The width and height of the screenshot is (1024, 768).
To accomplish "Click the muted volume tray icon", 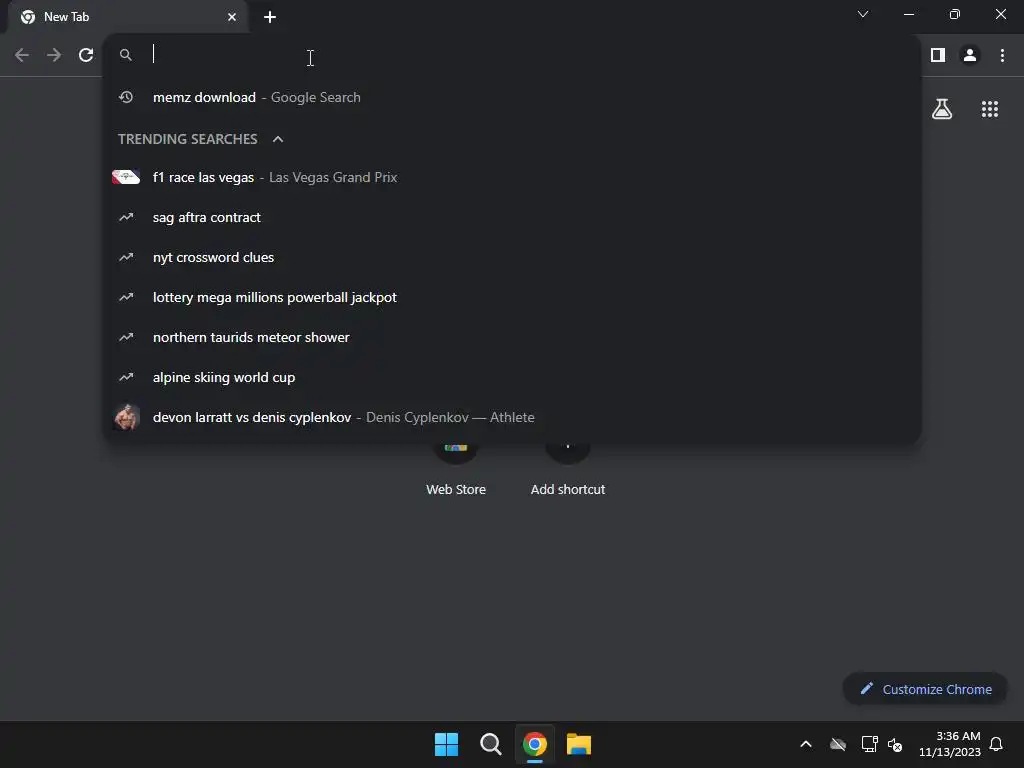I will (895, 744).
